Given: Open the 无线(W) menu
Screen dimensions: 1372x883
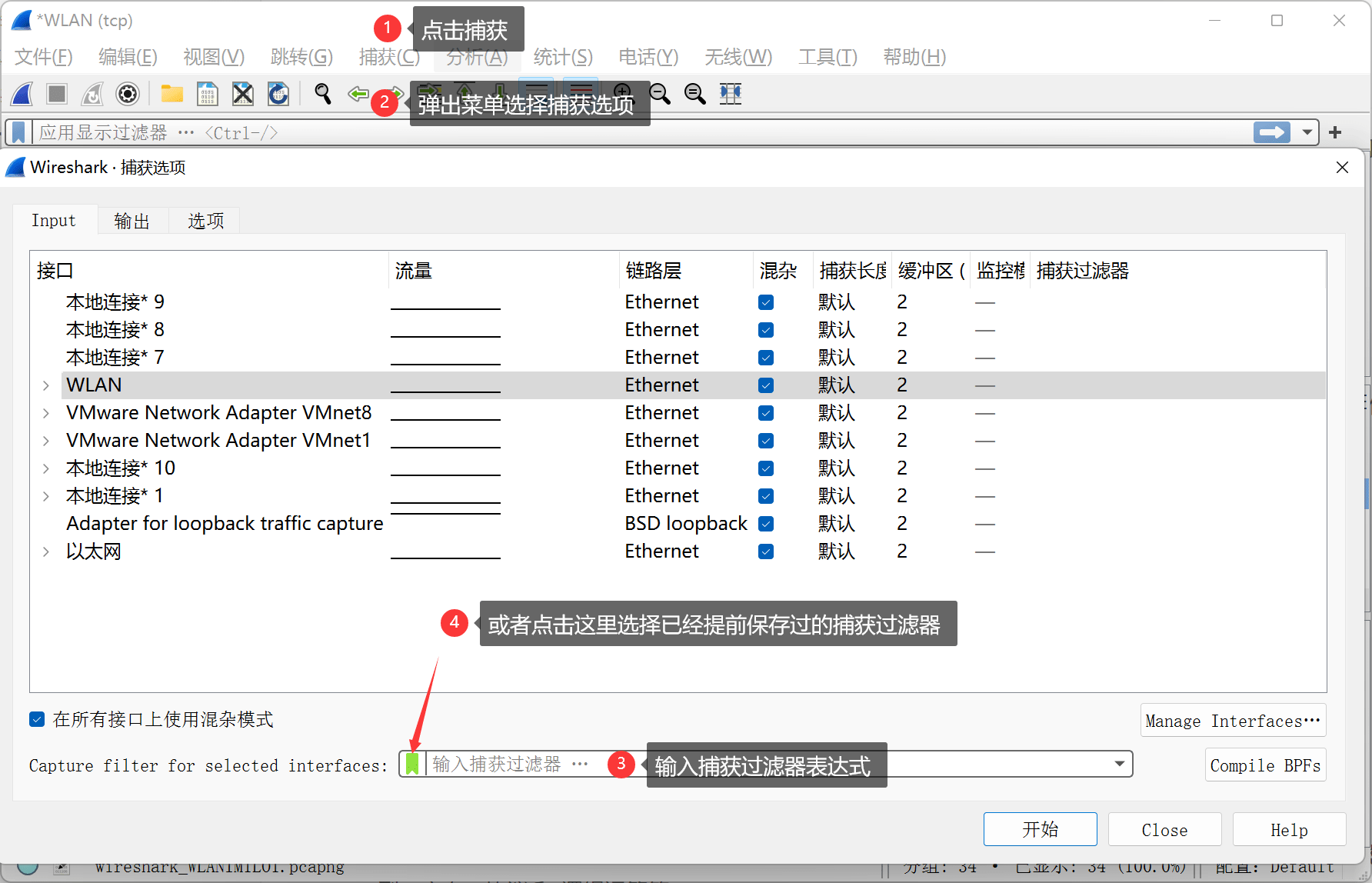Looking at the screenshot, I should 738,57.
